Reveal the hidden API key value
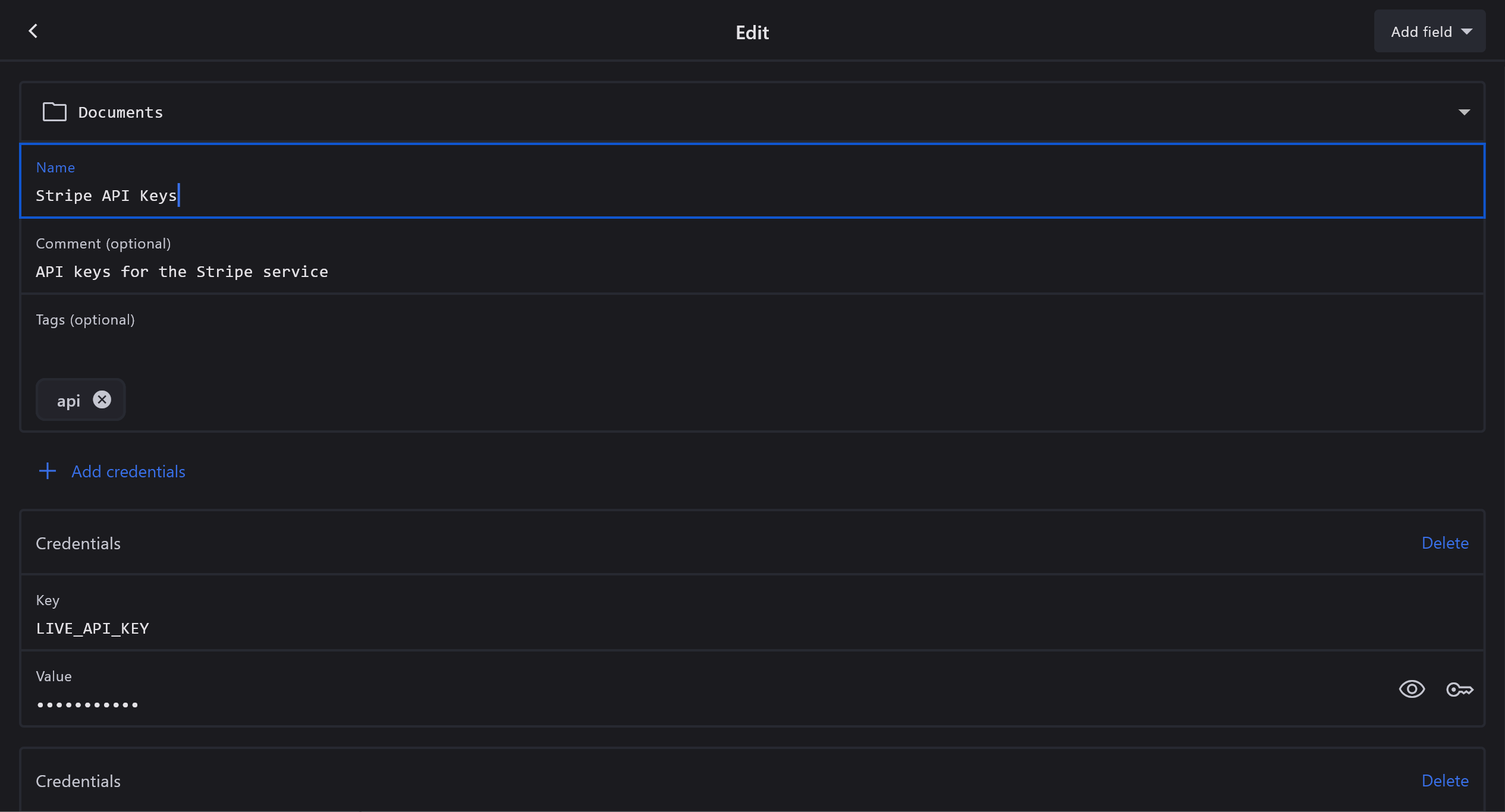The height and width of the screenshot is (812, 1505). pyautogui.click(x=1412, y=689)
